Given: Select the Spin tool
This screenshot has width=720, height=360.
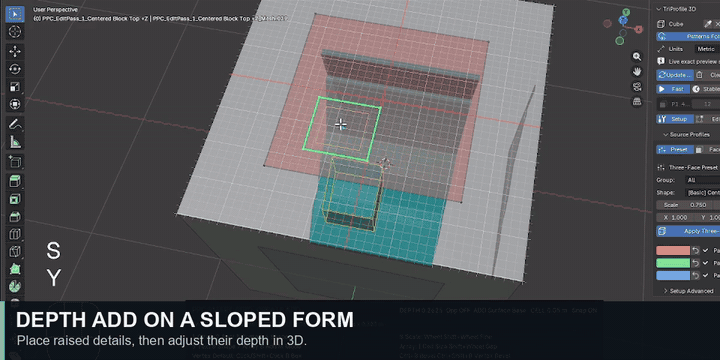Looking at the screenshot, I should point(15,286).
